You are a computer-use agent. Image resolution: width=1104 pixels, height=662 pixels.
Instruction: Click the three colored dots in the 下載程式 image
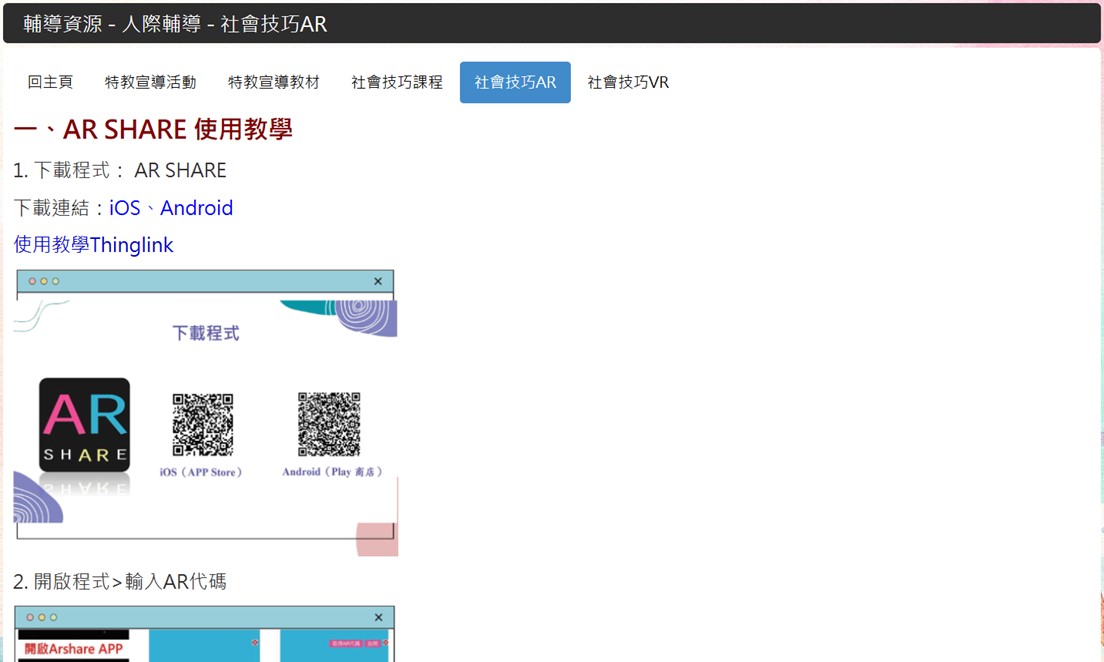tap(44, 282)
